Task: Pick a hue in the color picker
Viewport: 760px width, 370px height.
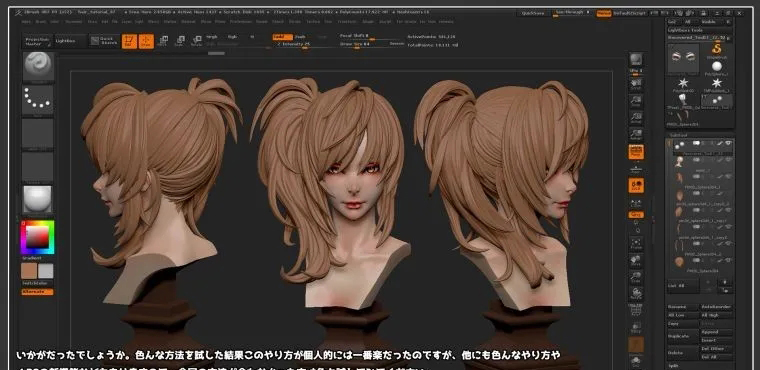Action: tap(37, 237)
